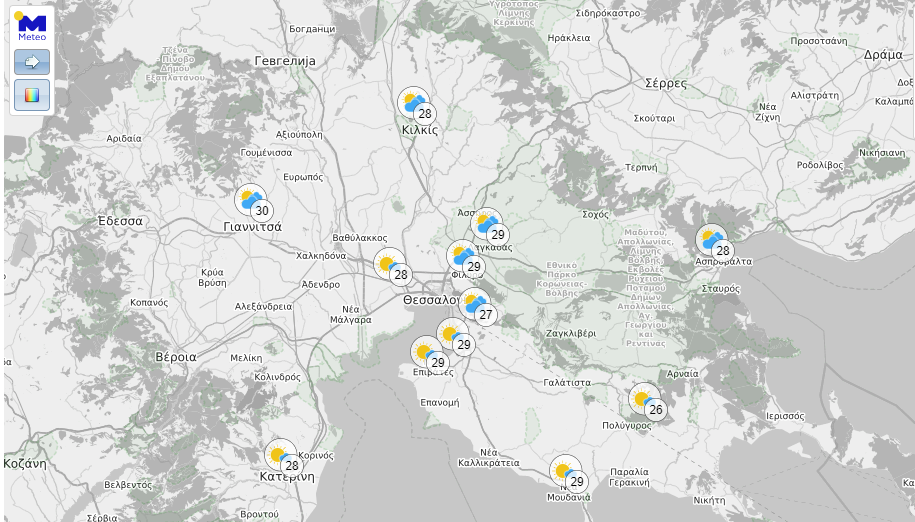This screenshot has height=522, width=915.
Task: Select the Giannitsa weather icon showing 30
Action: pyautogui.click(x=250, y=199)
